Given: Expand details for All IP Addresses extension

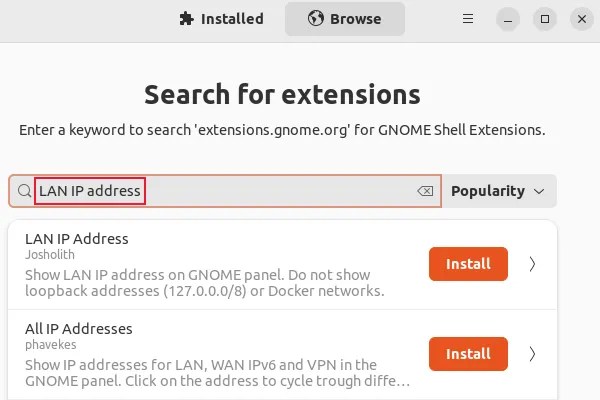Looking at the screenshot, I should point(532,354).
